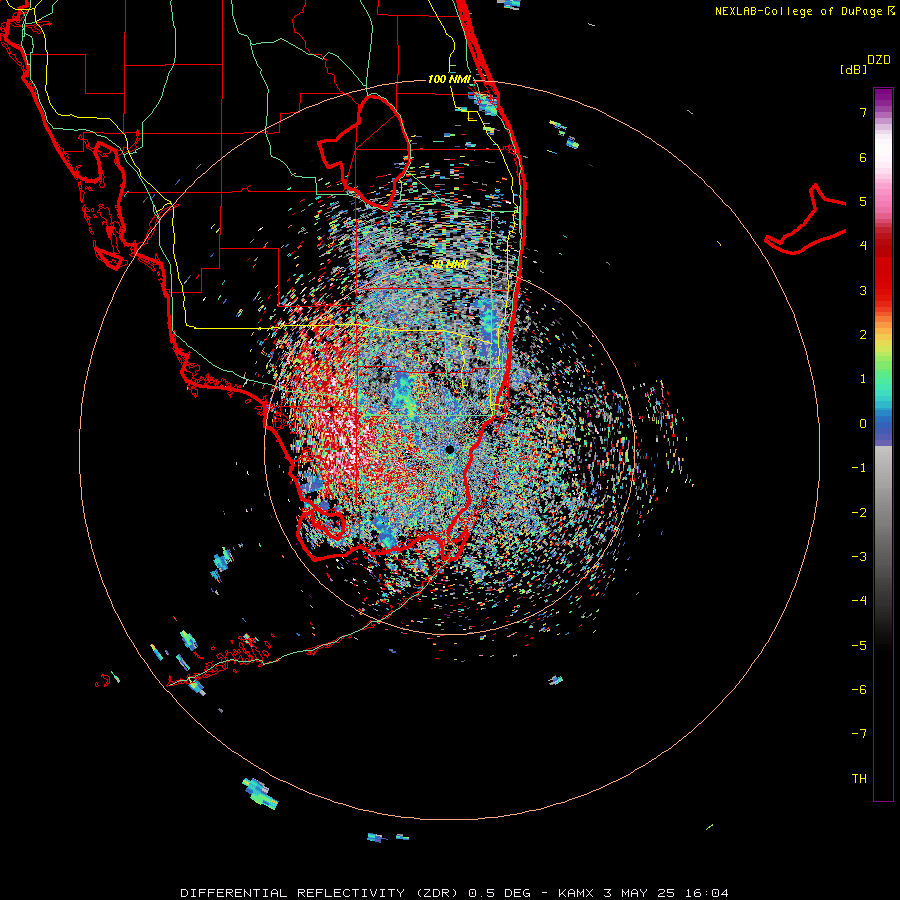The image size is (900, 900).
Task: Click the KAMX radar site black dot
Action: (450, 449)
